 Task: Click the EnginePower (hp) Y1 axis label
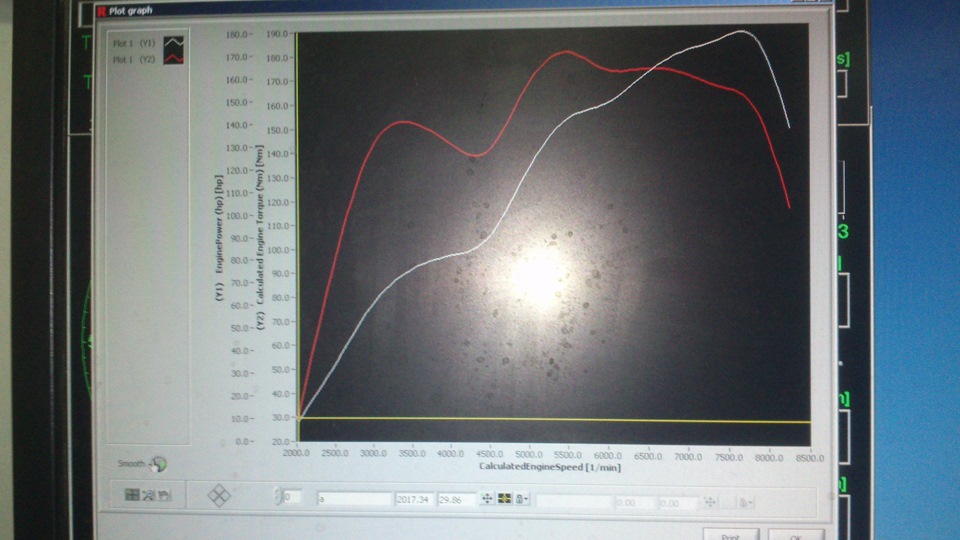coord(219,238)
